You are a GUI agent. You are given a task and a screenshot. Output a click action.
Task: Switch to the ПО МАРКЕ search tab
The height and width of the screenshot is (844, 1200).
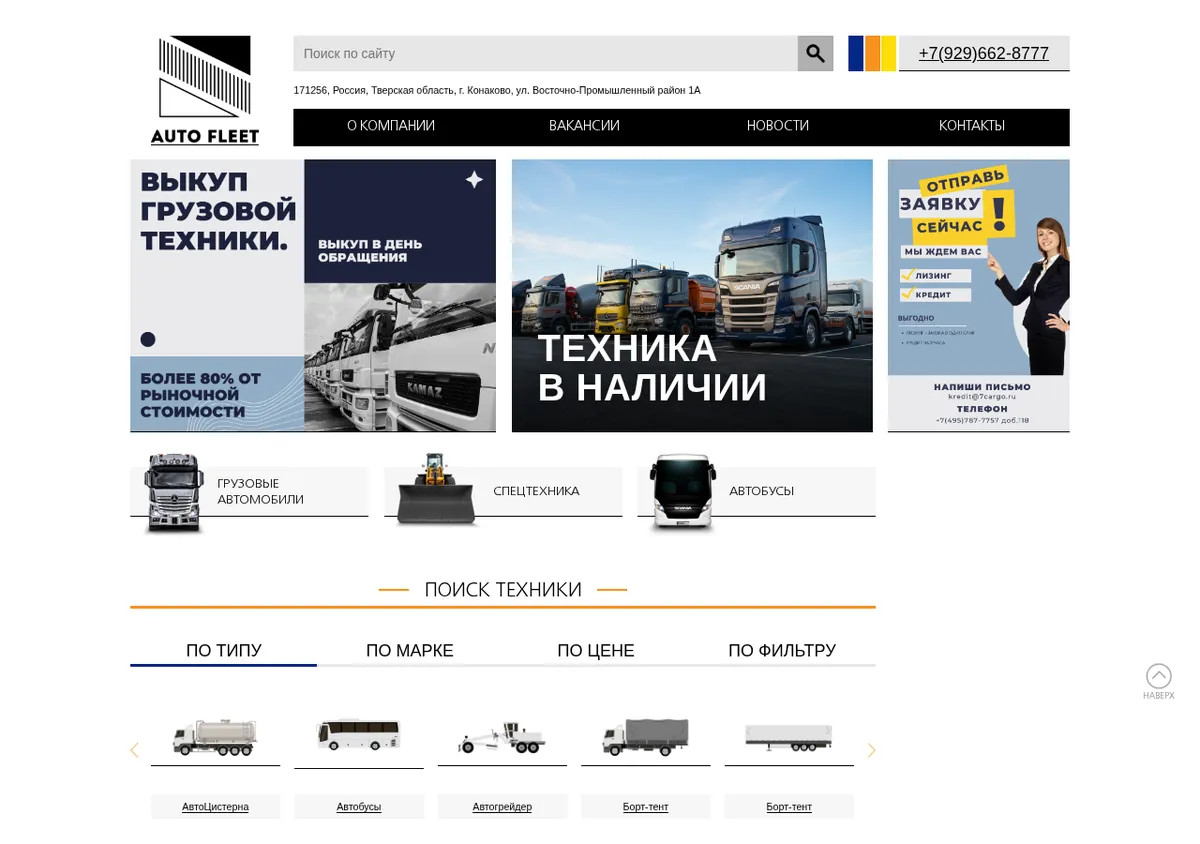pos(410,650)
